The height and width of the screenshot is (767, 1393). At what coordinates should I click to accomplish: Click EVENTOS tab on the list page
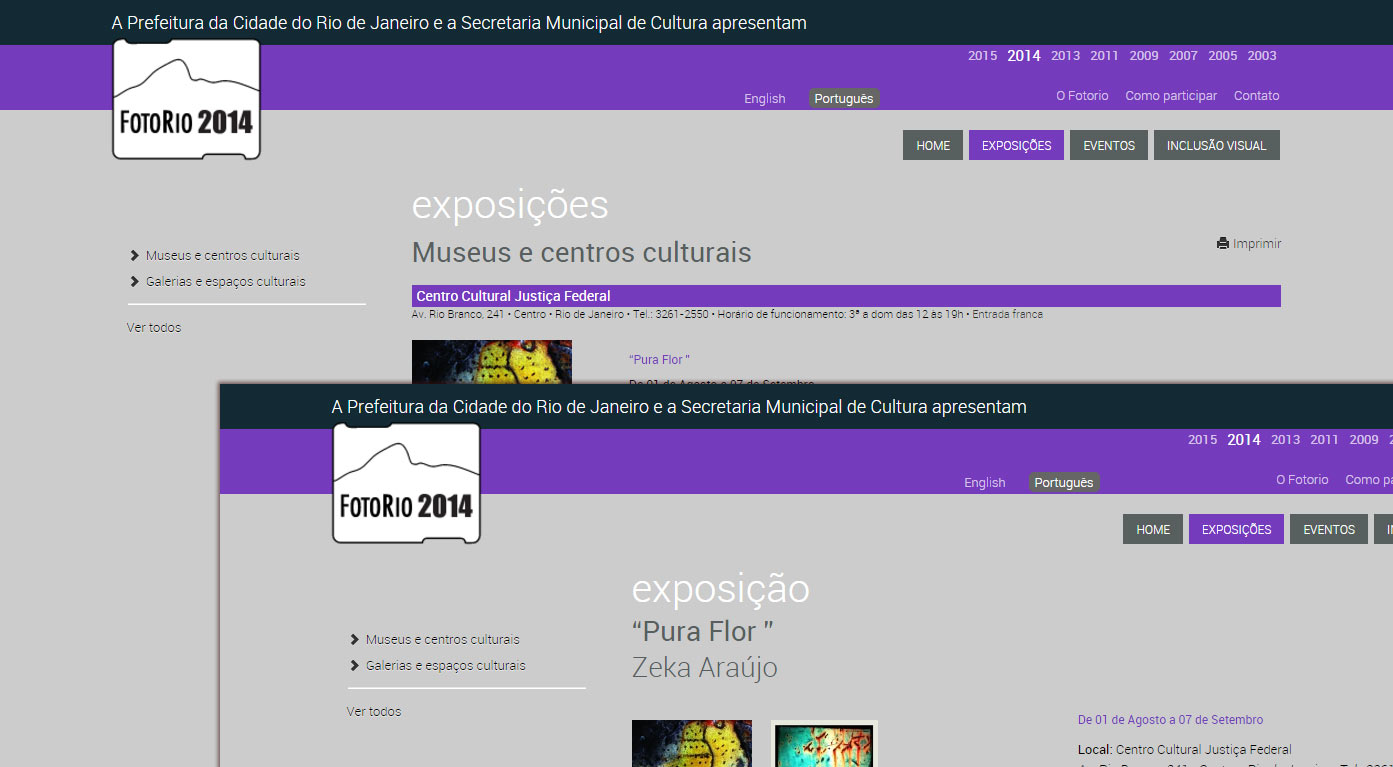click(1109, 145)
